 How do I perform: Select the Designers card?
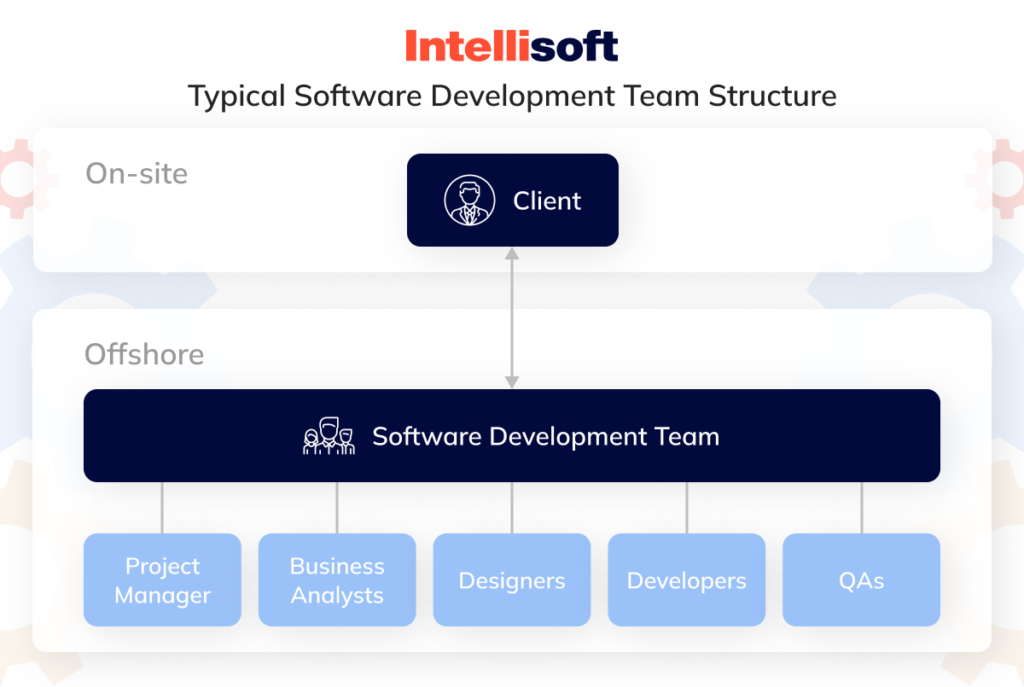511,579
